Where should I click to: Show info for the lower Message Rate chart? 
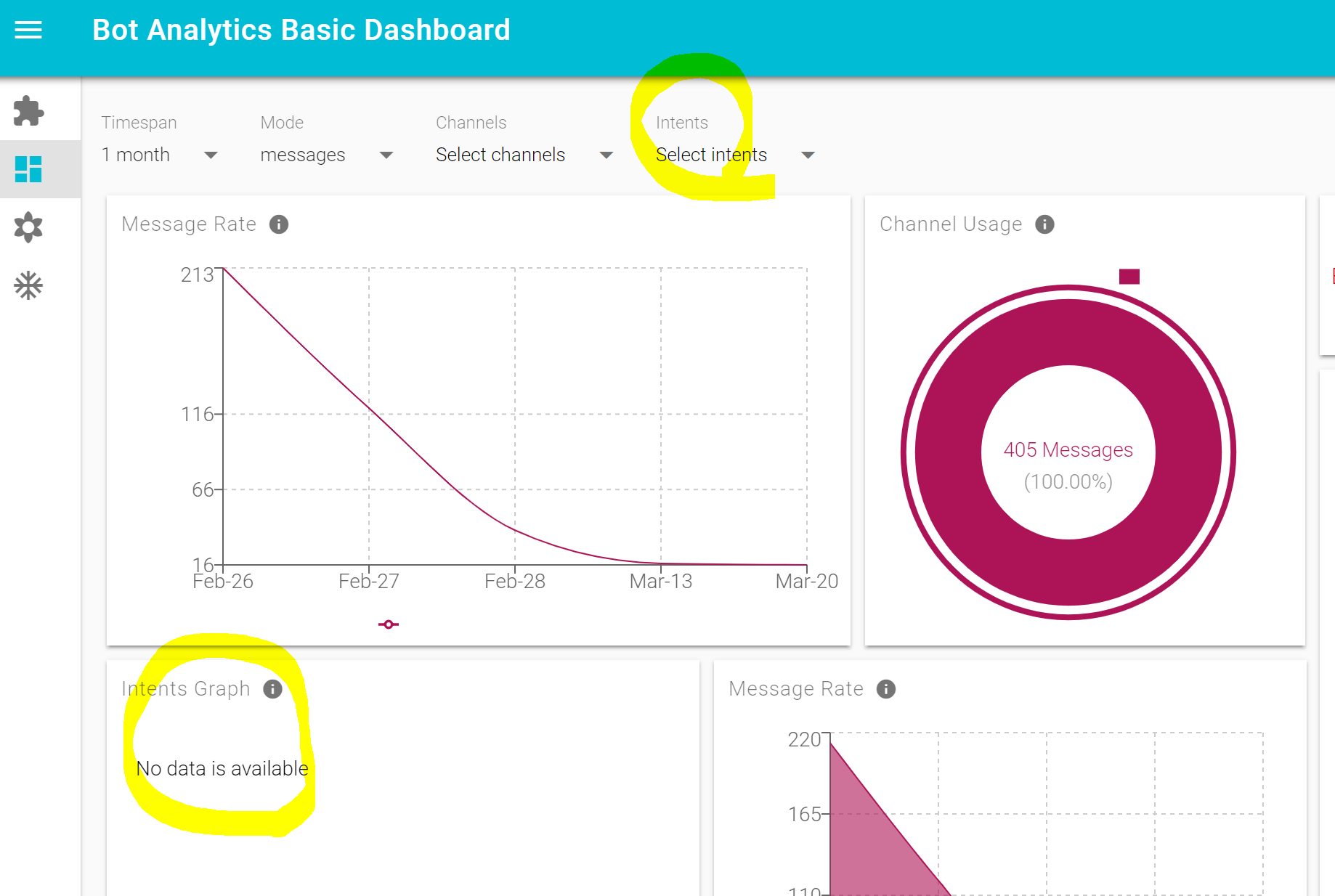click(x=886, y=689)
